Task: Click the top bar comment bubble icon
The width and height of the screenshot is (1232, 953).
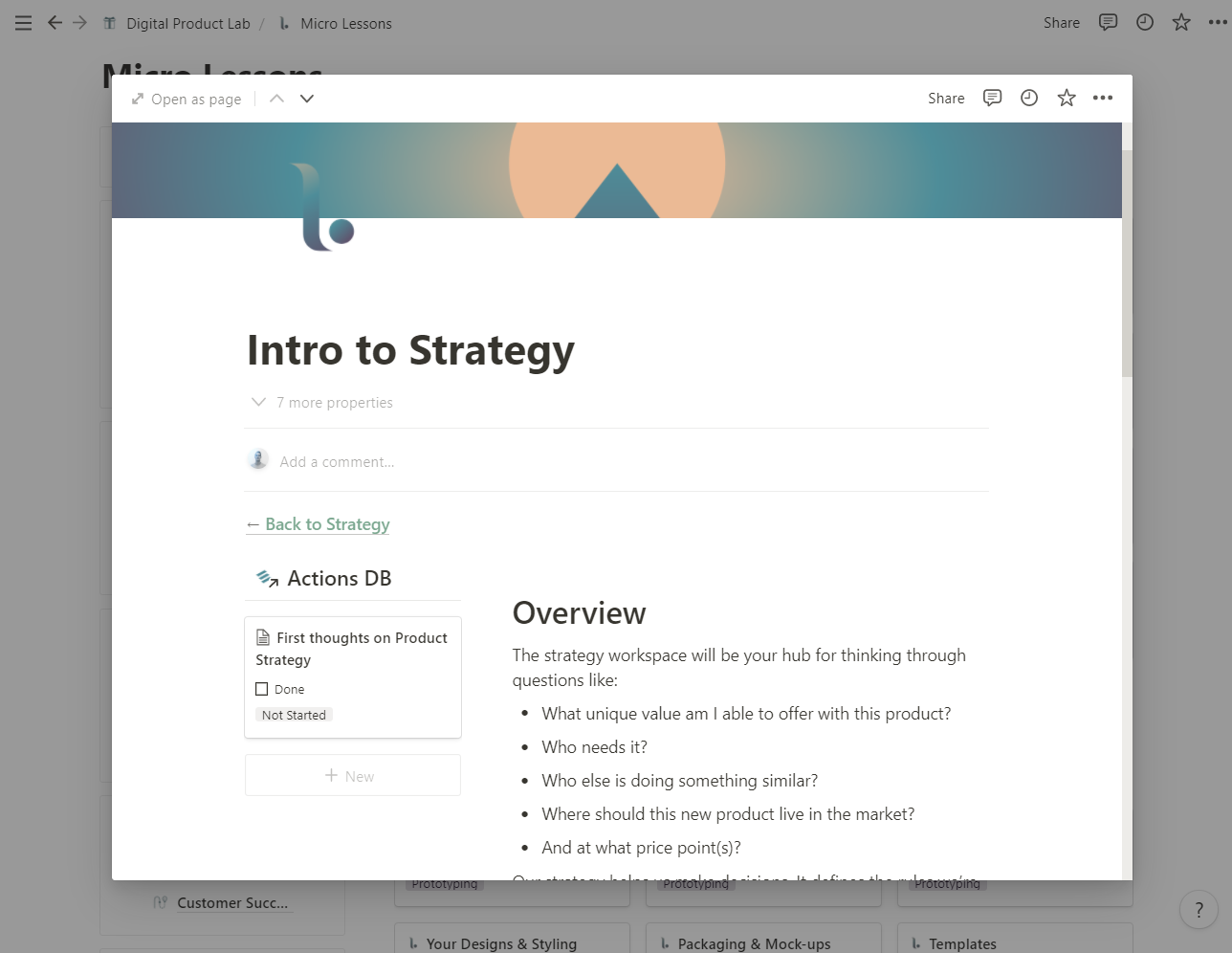Action: click(x=1108, y=22)
